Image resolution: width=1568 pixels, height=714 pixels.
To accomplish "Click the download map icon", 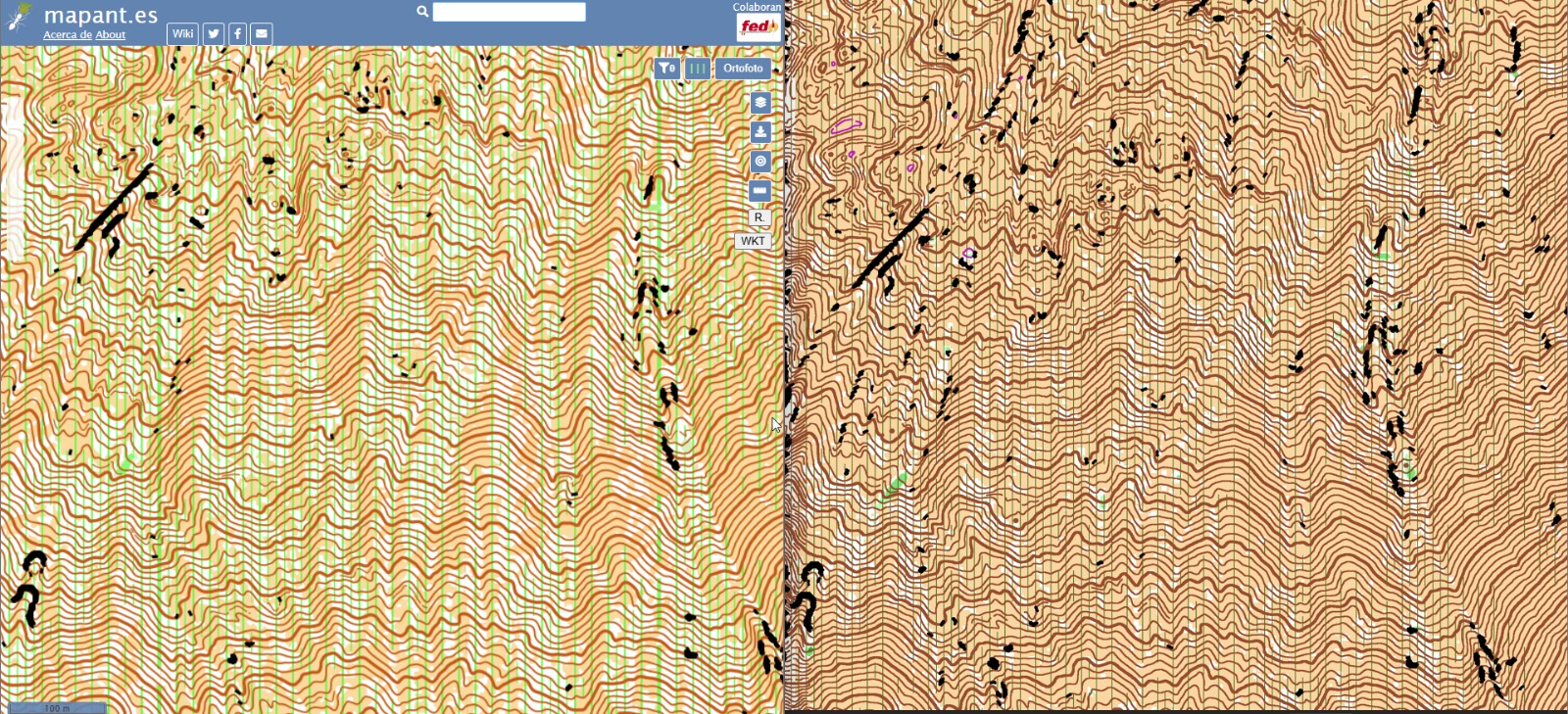I will (760, 132).
